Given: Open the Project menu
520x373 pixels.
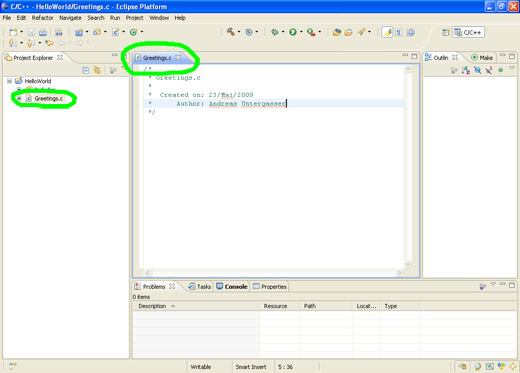Looking at the screenshot, I should pos(134,18).
